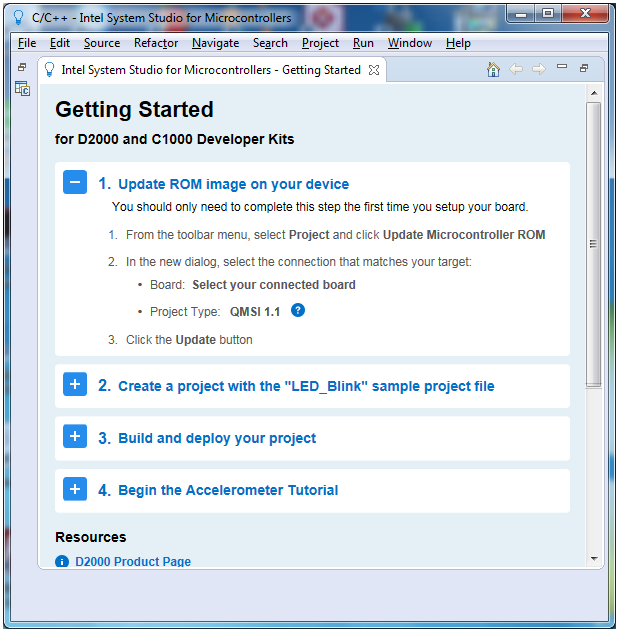Image resolution: width=618 pixels, height=631 pixels.
Task: Click the Back arrow navigation icon
Action: pos(516,69)
